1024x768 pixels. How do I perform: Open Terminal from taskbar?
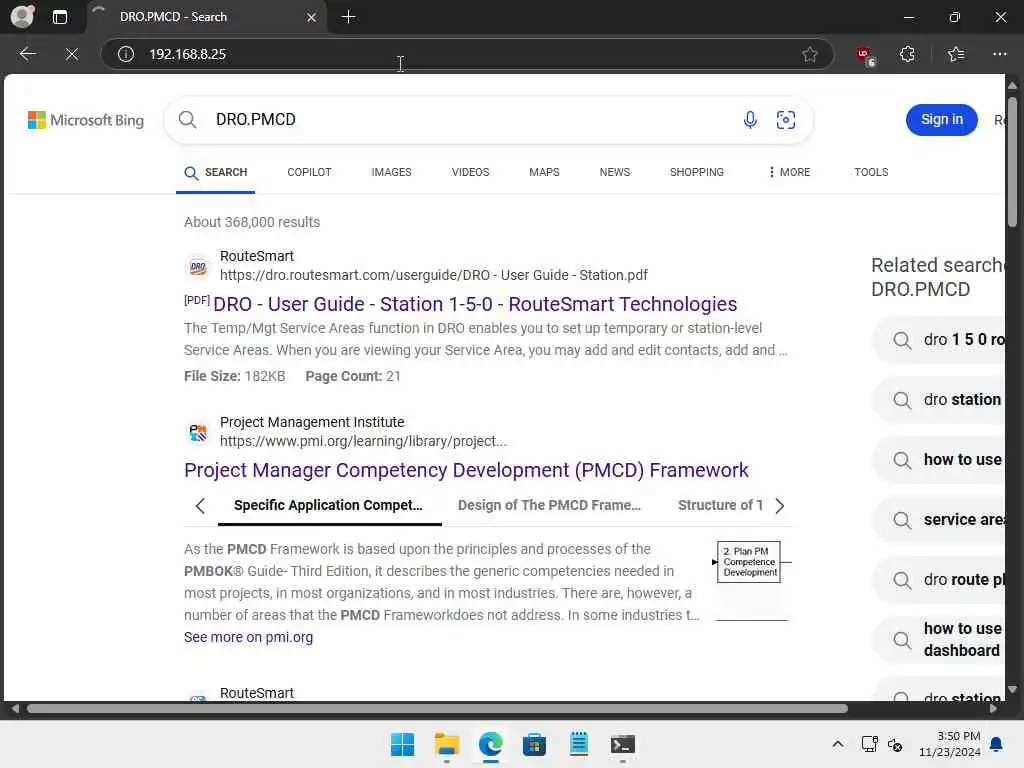coord(622,744)
